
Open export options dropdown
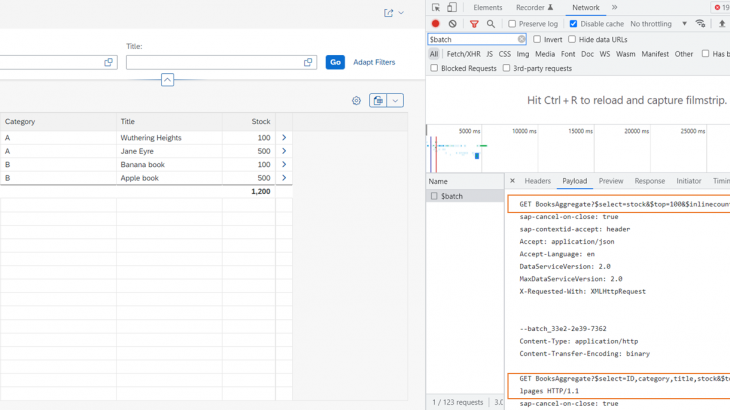pos(395,101)
